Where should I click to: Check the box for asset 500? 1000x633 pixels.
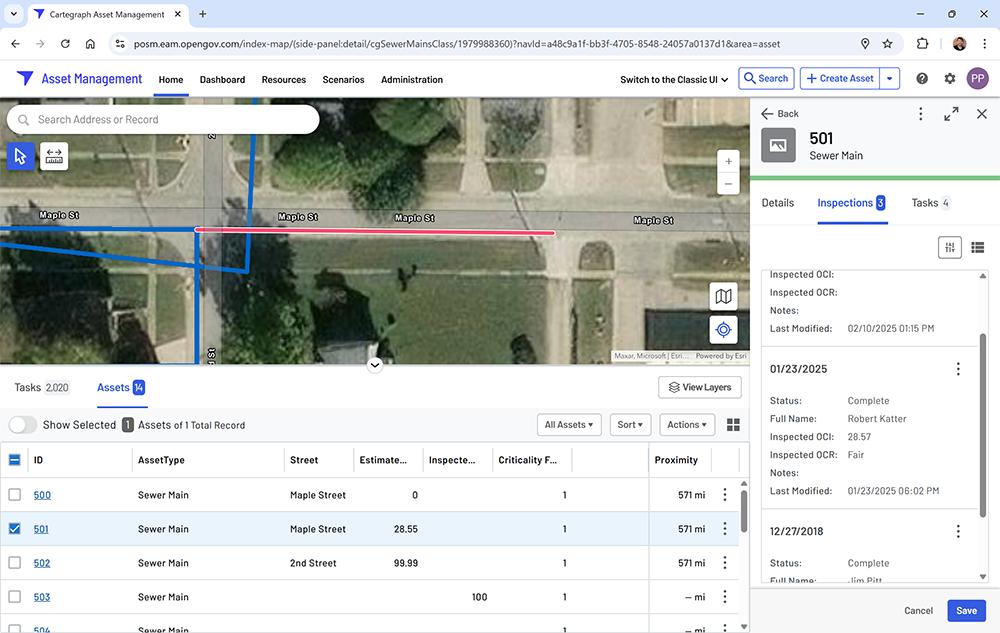[15, 495]
